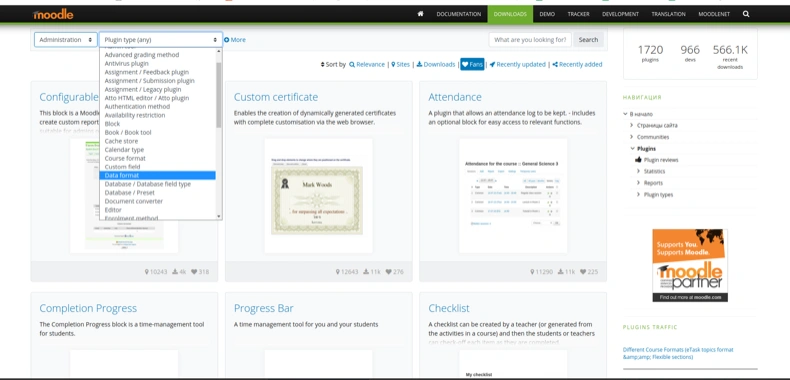The image size is (790, 380).
Task: Click the download icon with 4k under Configurable card
Action: [x=175, y=272]
